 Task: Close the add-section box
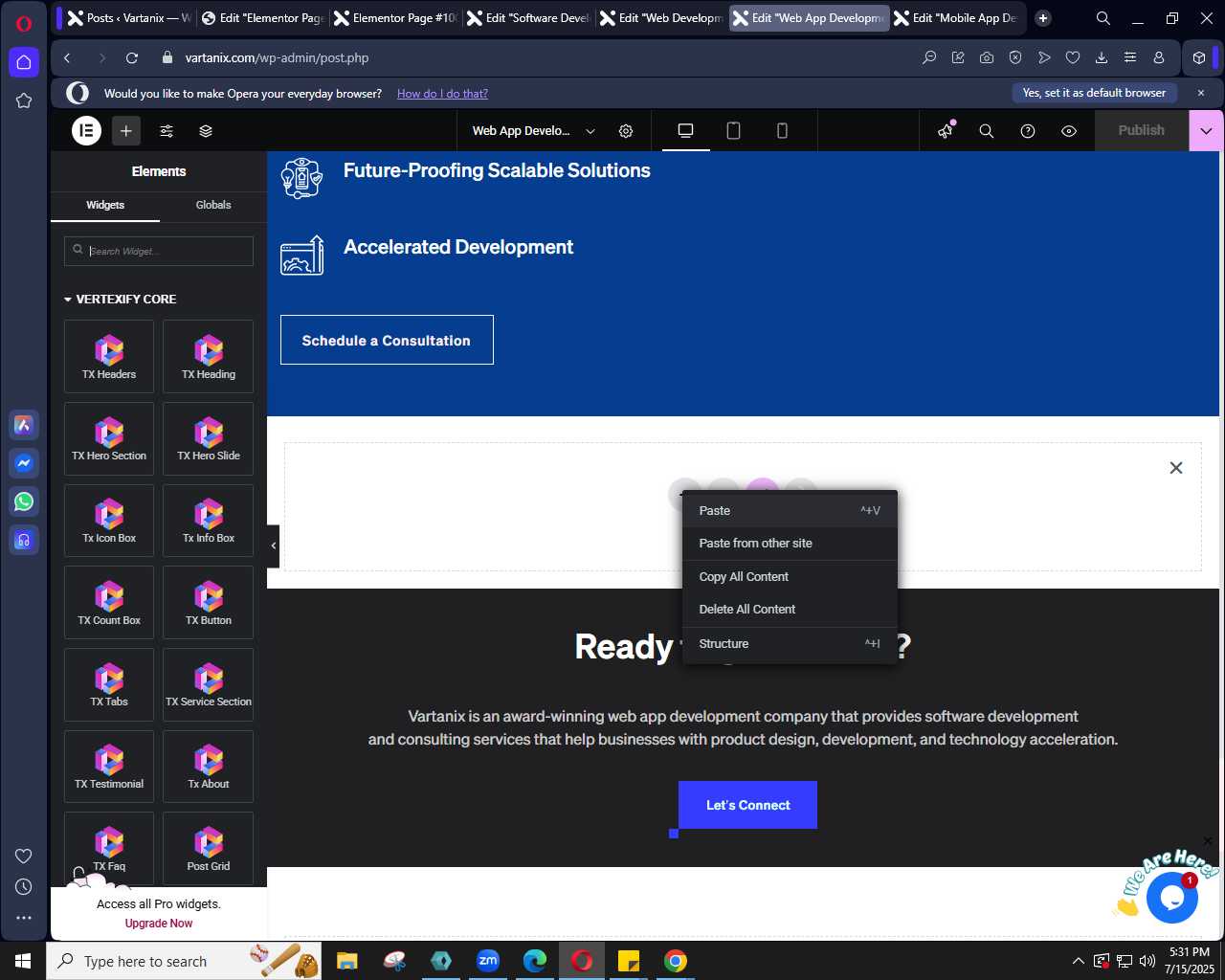pos(1176,468)
